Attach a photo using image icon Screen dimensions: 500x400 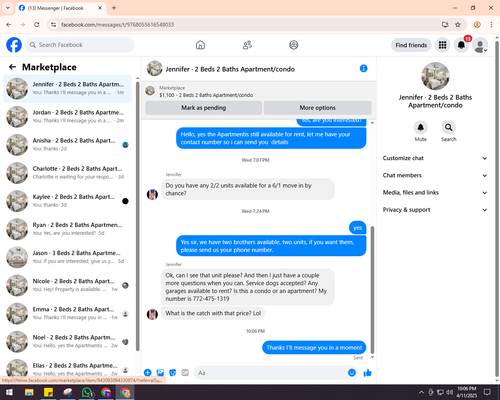coord(160,373)
